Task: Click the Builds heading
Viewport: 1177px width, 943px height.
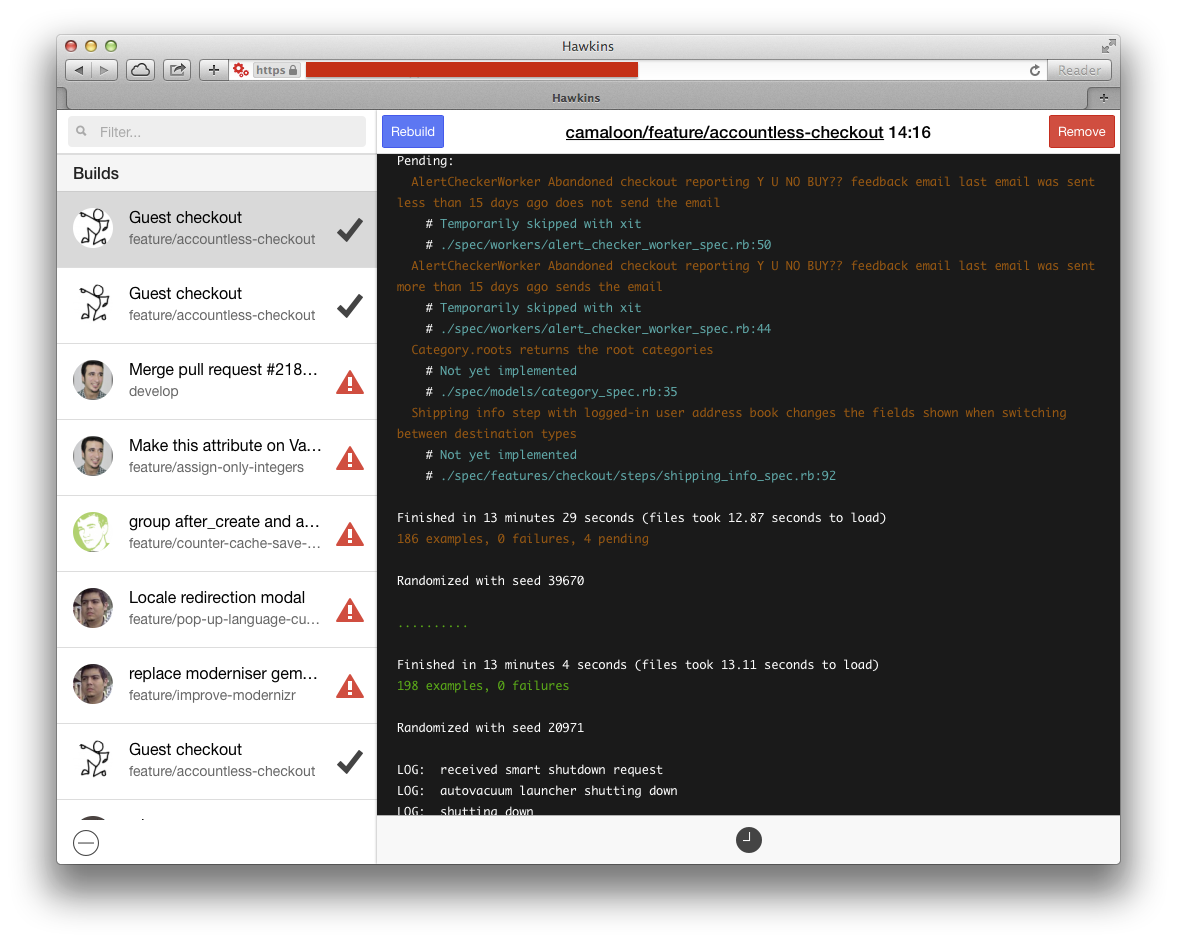Action: coord(96,173)
